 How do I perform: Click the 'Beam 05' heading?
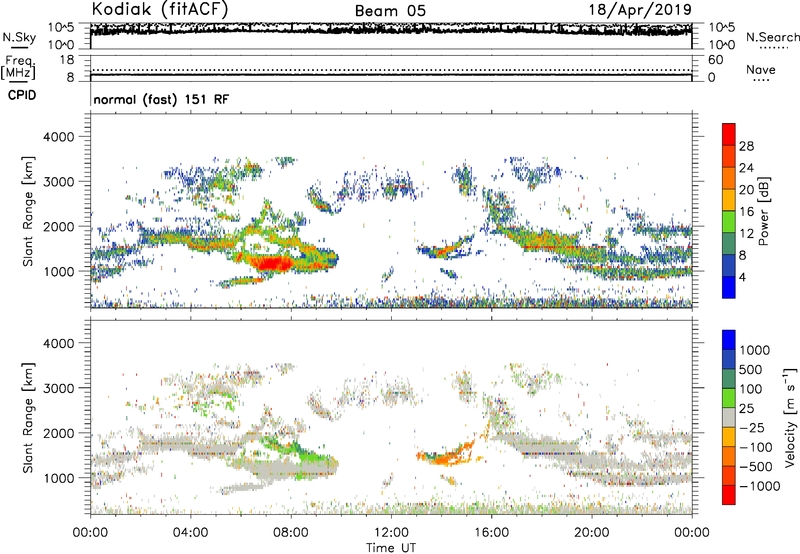click(x=390, y=11)
